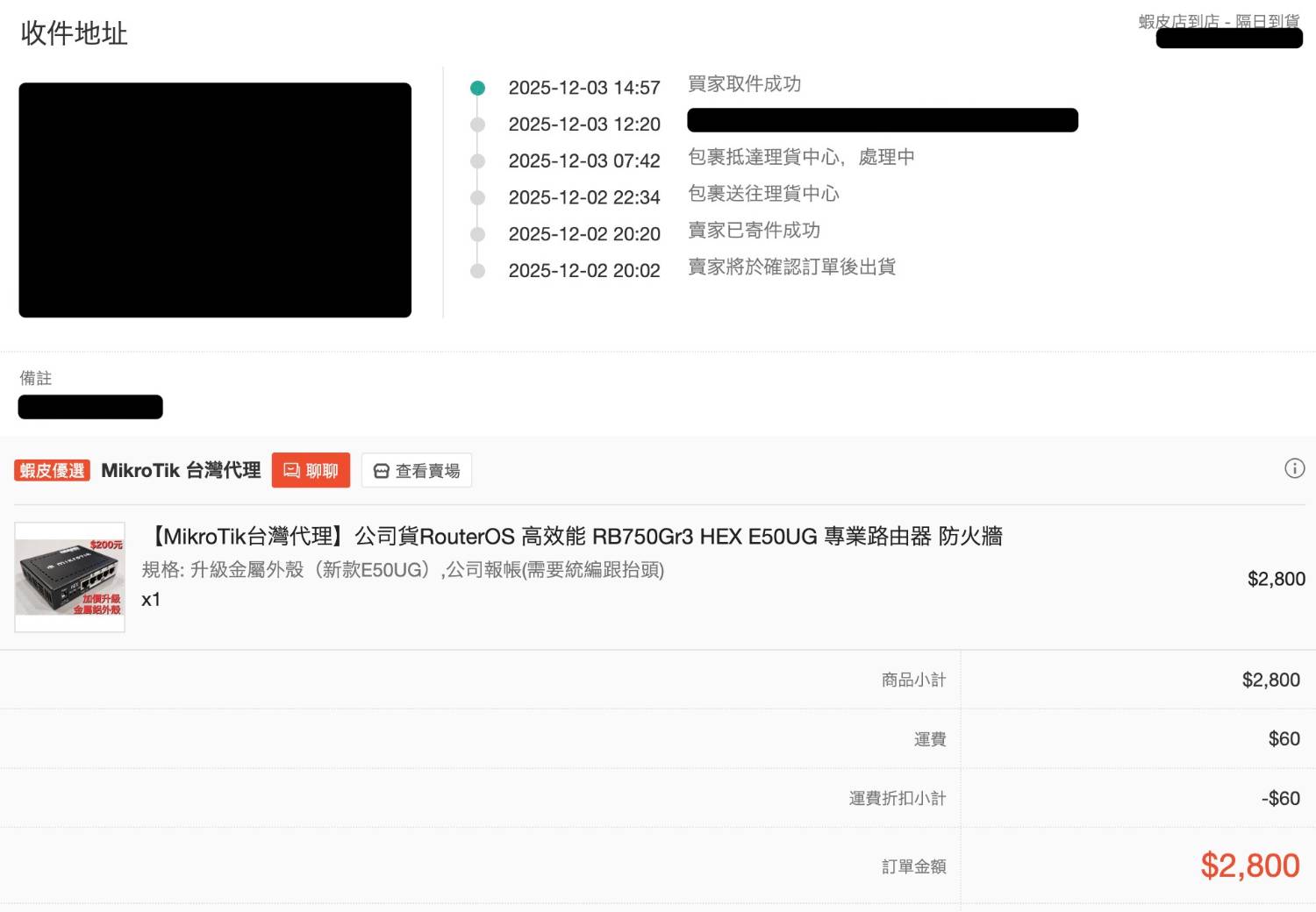The image size is (1316, 912).
Task: Click the 賣家已寄件成功 status entry
Action: point(754,231)
